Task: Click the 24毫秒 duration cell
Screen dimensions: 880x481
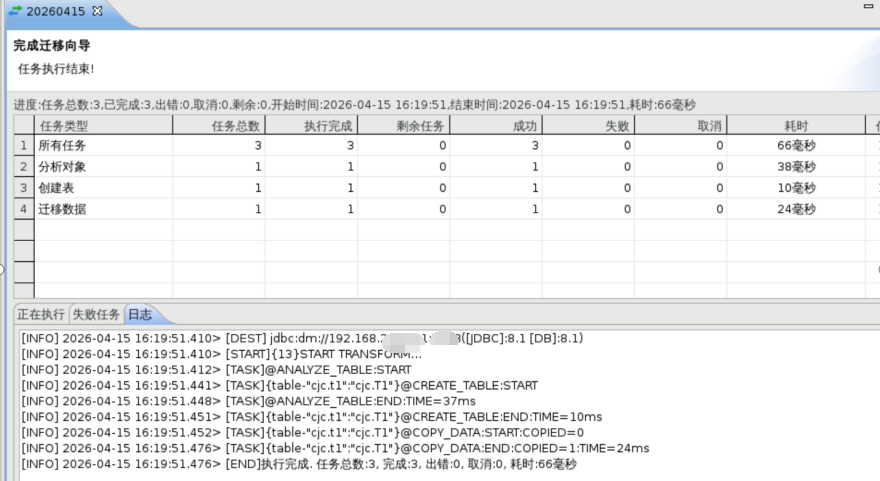Action: point(796,209)
